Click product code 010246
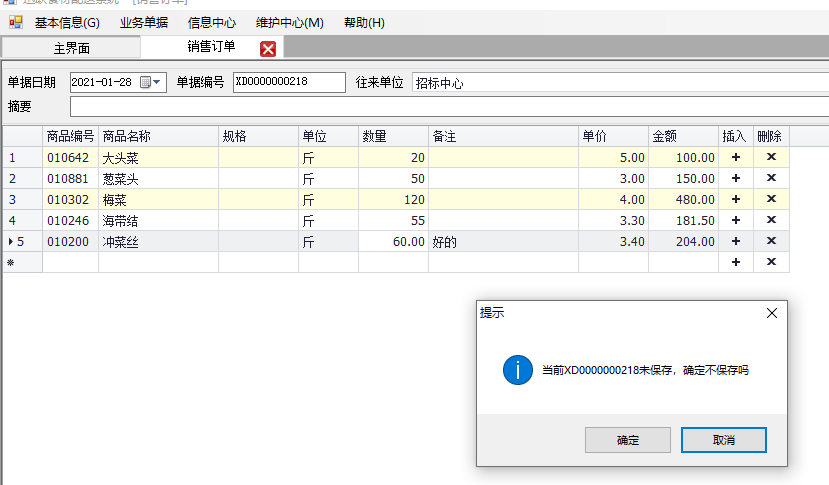Viewport: 829px width, 485px height. [70, 220]
